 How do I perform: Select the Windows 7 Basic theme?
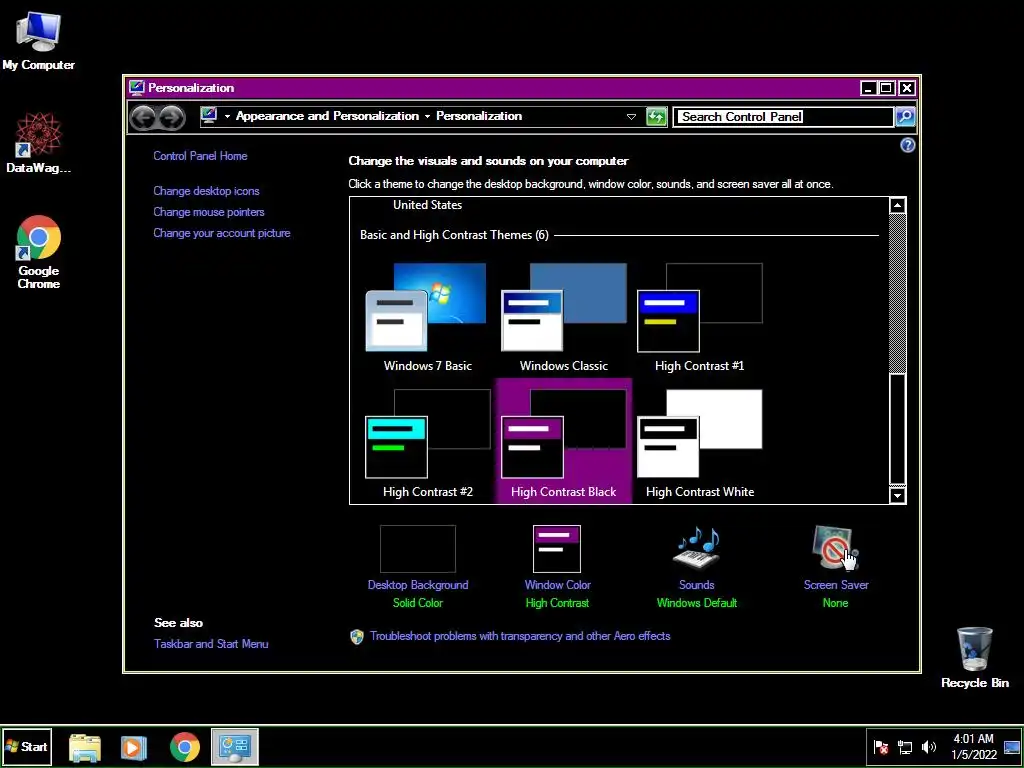coord(427,317)
